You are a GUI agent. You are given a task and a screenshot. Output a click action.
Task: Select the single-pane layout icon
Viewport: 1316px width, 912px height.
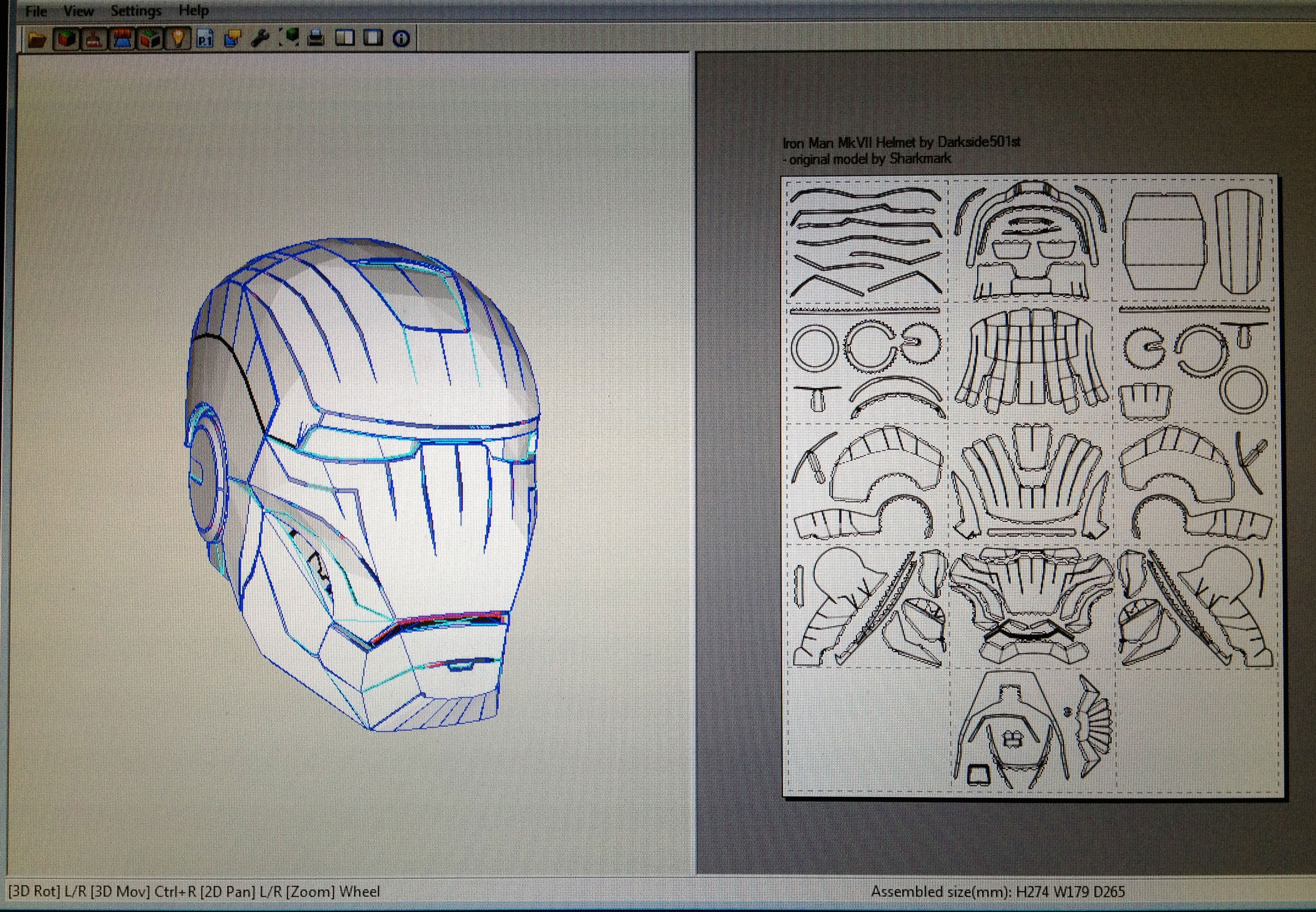pyautogui.click(x=373, y=38)
